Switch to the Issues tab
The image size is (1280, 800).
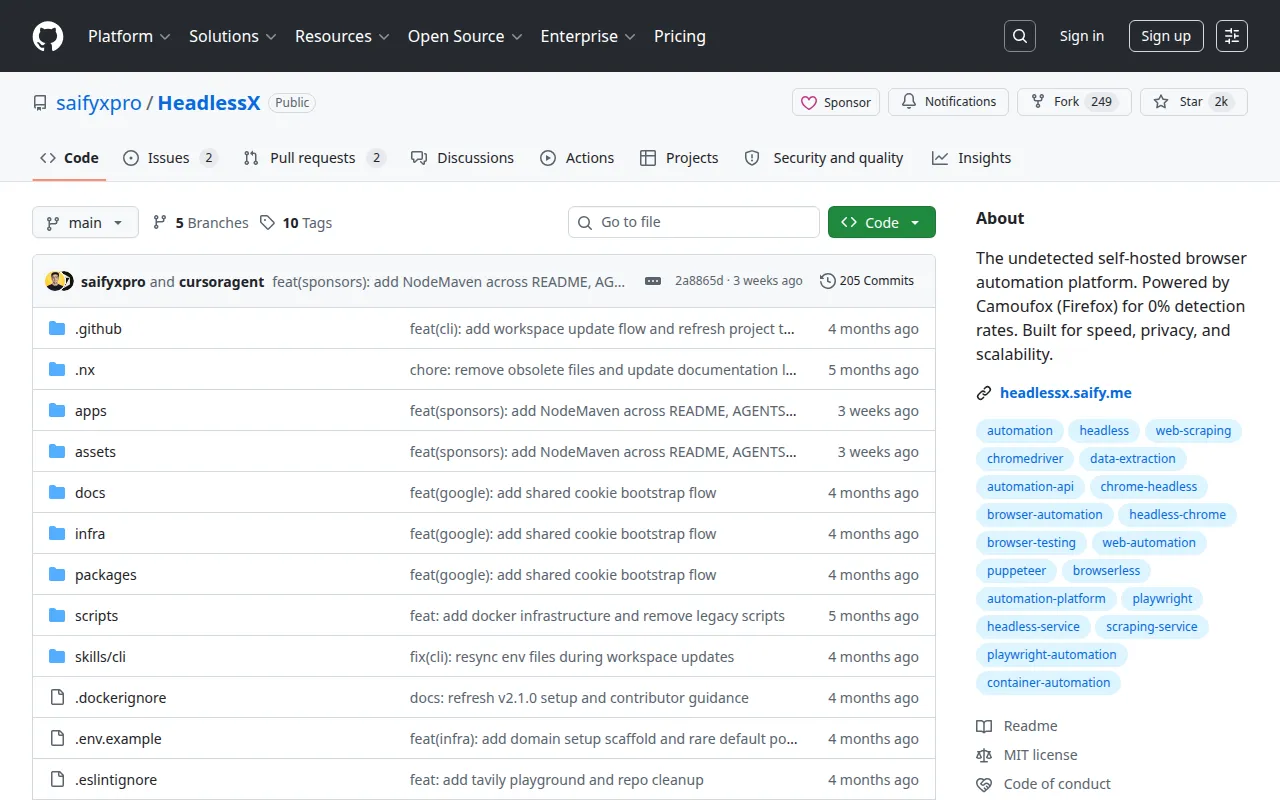[x=170, y=158]
